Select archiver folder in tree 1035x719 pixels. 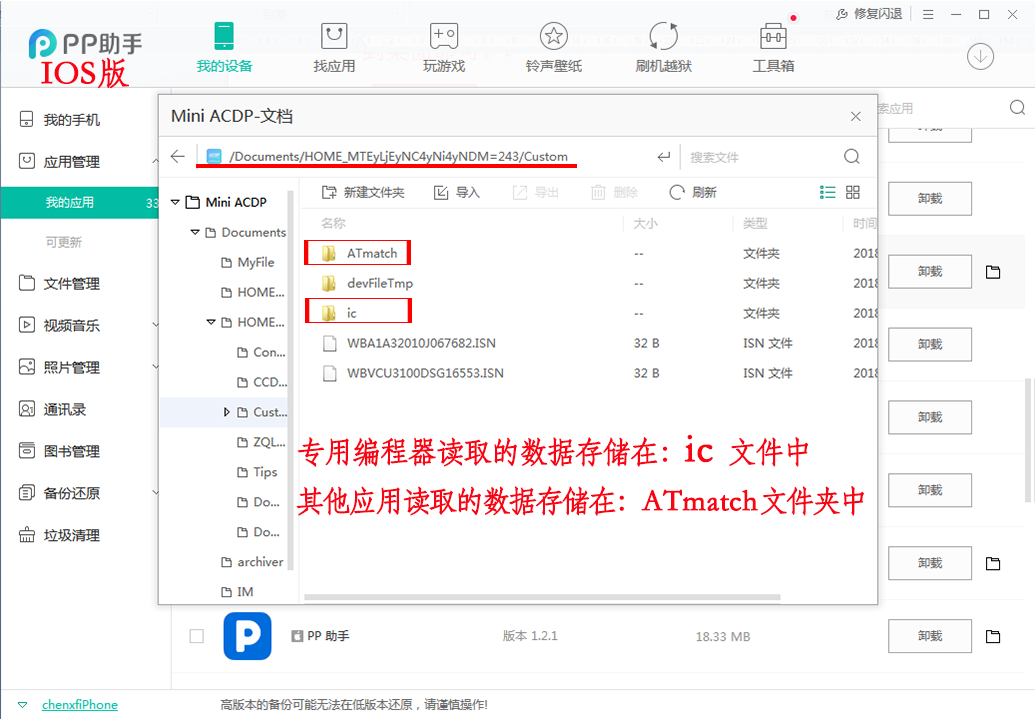(252, 562)
